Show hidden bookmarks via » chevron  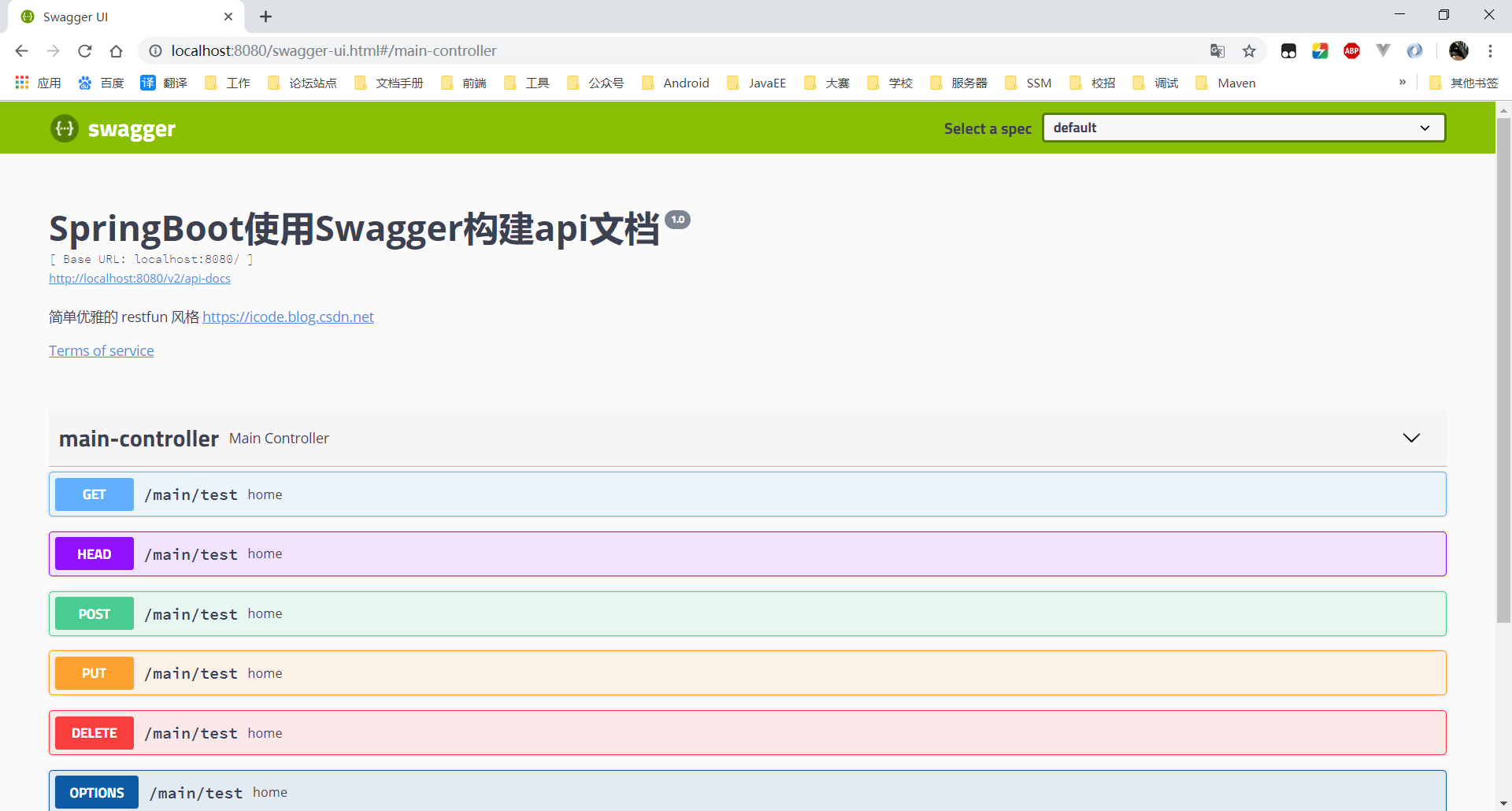click(x=1403, y=82)
